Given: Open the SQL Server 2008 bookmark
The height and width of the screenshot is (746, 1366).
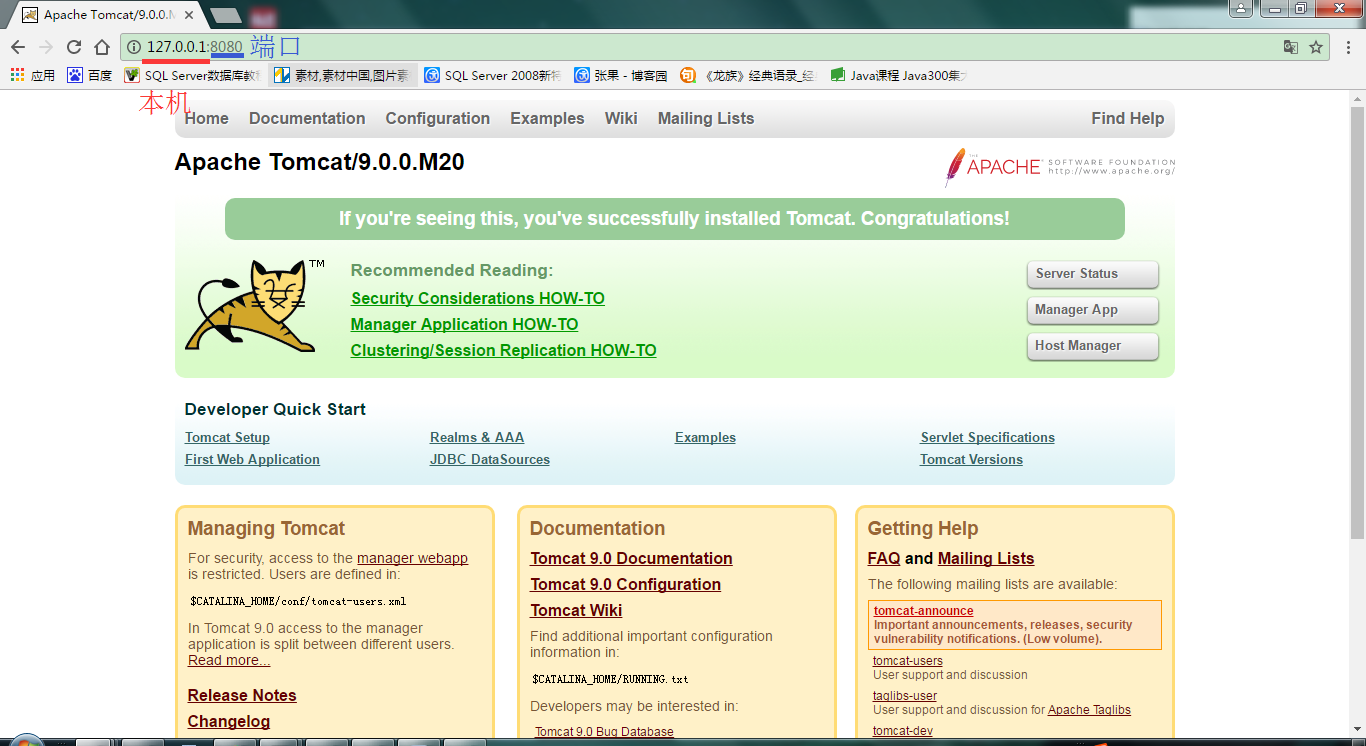Looking at the screenshot, I should click(x=492, y=75).
